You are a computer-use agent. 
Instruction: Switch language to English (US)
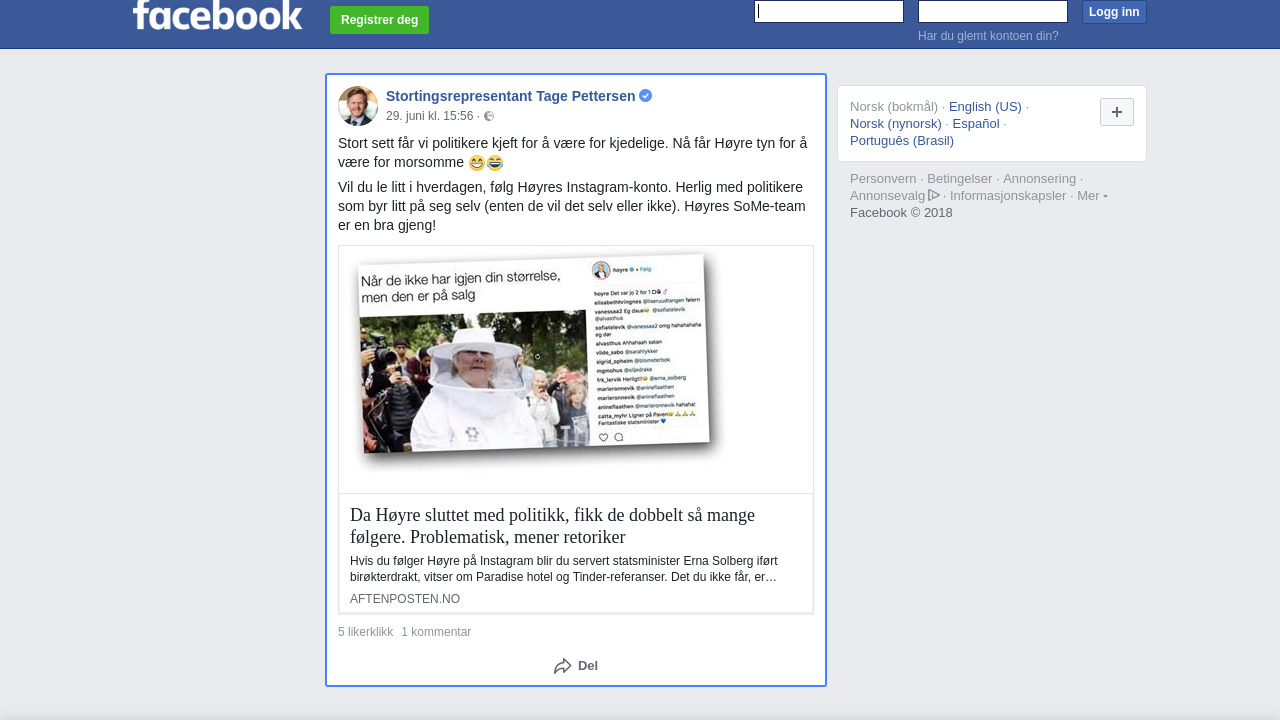point(985,107)
